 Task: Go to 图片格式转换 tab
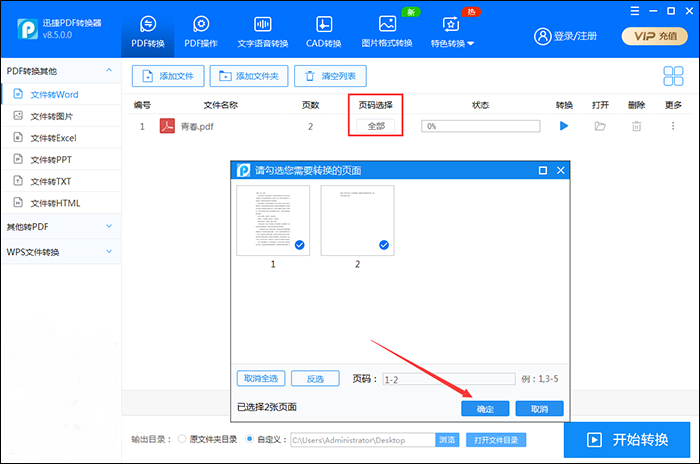pos(387,31)
